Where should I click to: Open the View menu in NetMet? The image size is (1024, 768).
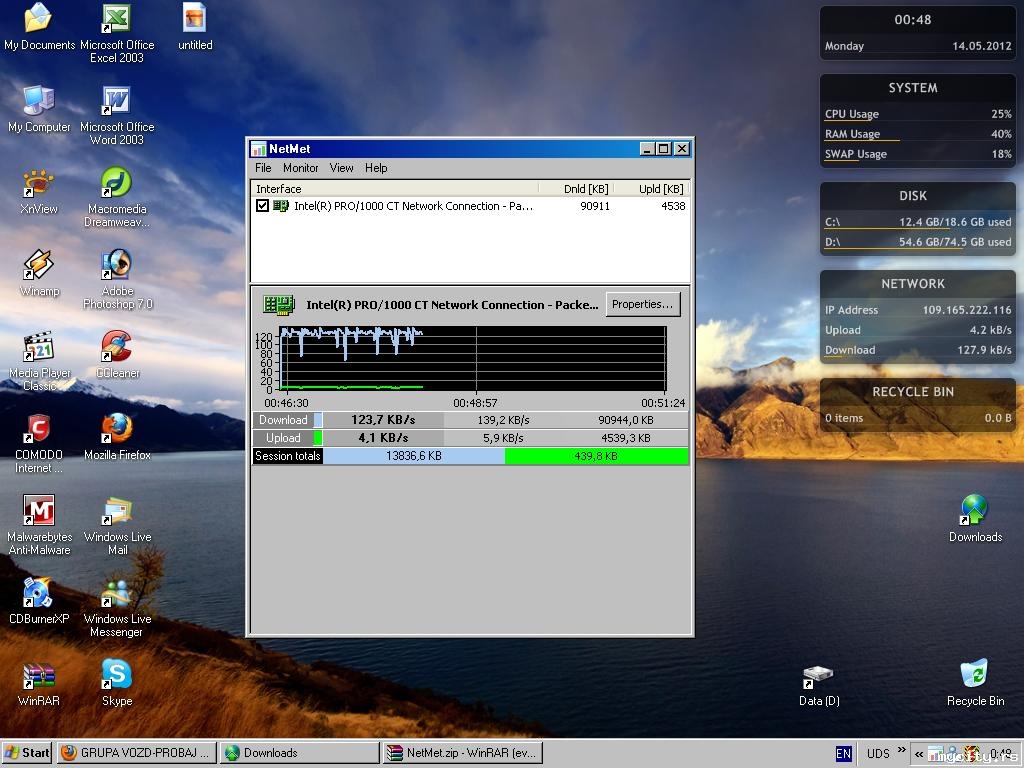[341, 168]
